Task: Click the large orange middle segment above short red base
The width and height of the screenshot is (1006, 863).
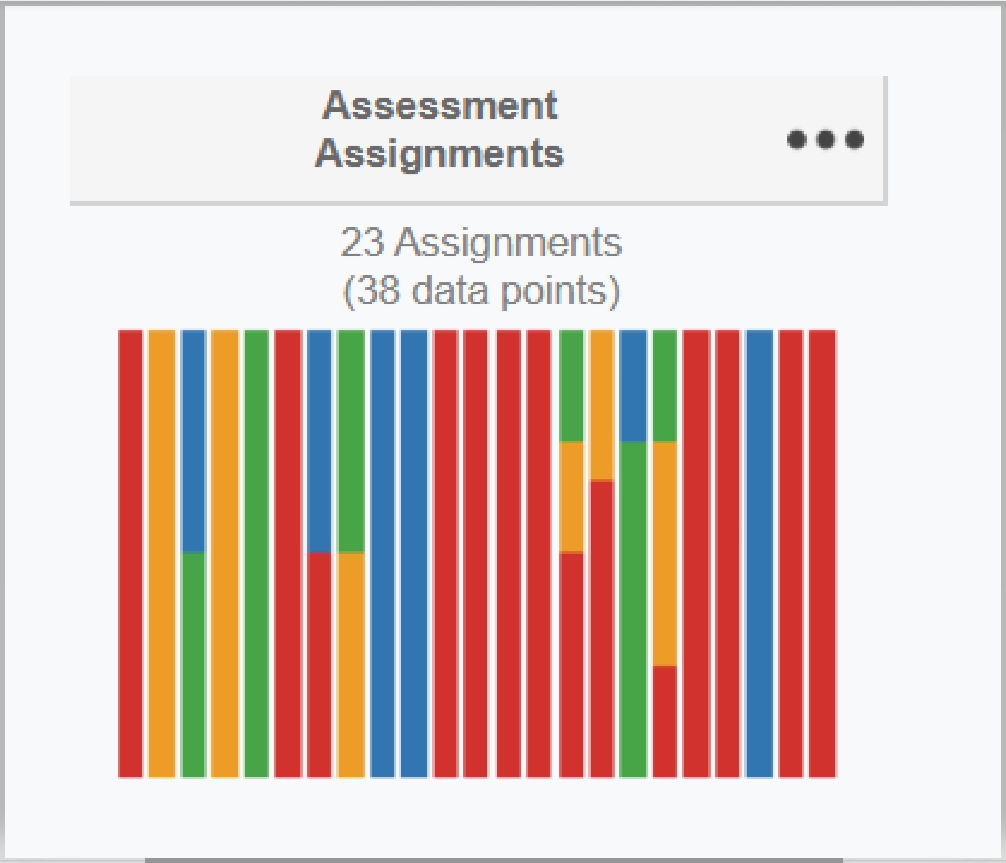Action: [x=664, y=553]
